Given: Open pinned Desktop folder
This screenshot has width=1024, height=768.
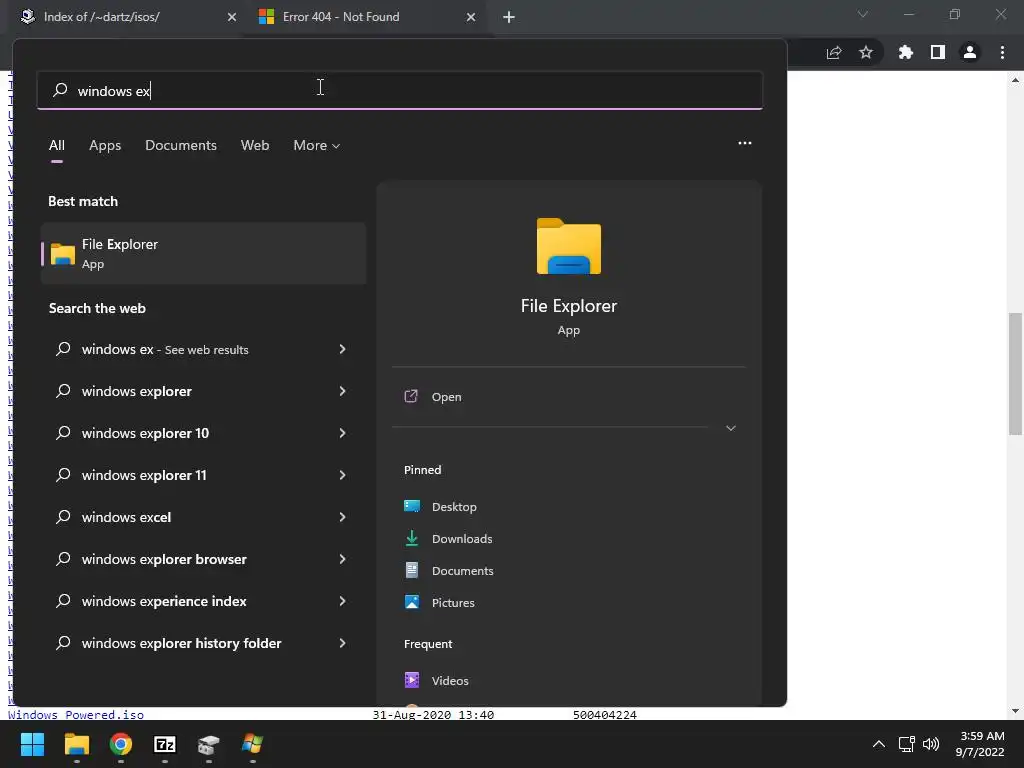Looking at the screenshot, I should [454, 507].
